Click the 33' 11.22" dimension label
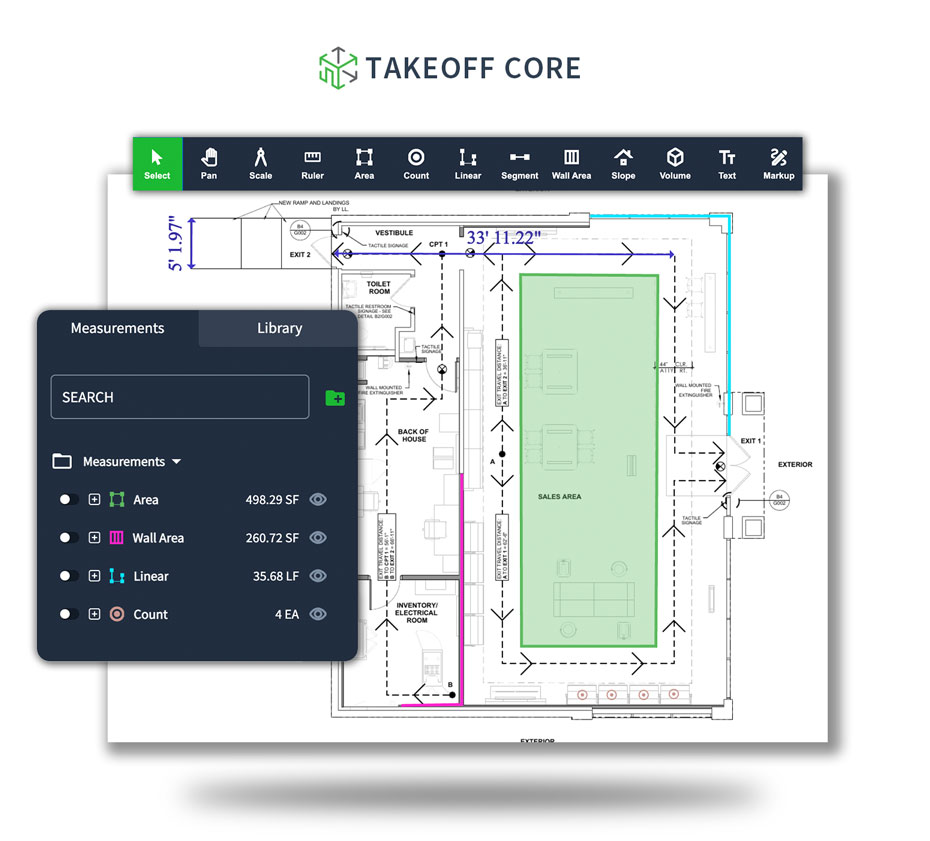Screen dimensions: 930x841 pyautogui.click(x=503, y=238)
